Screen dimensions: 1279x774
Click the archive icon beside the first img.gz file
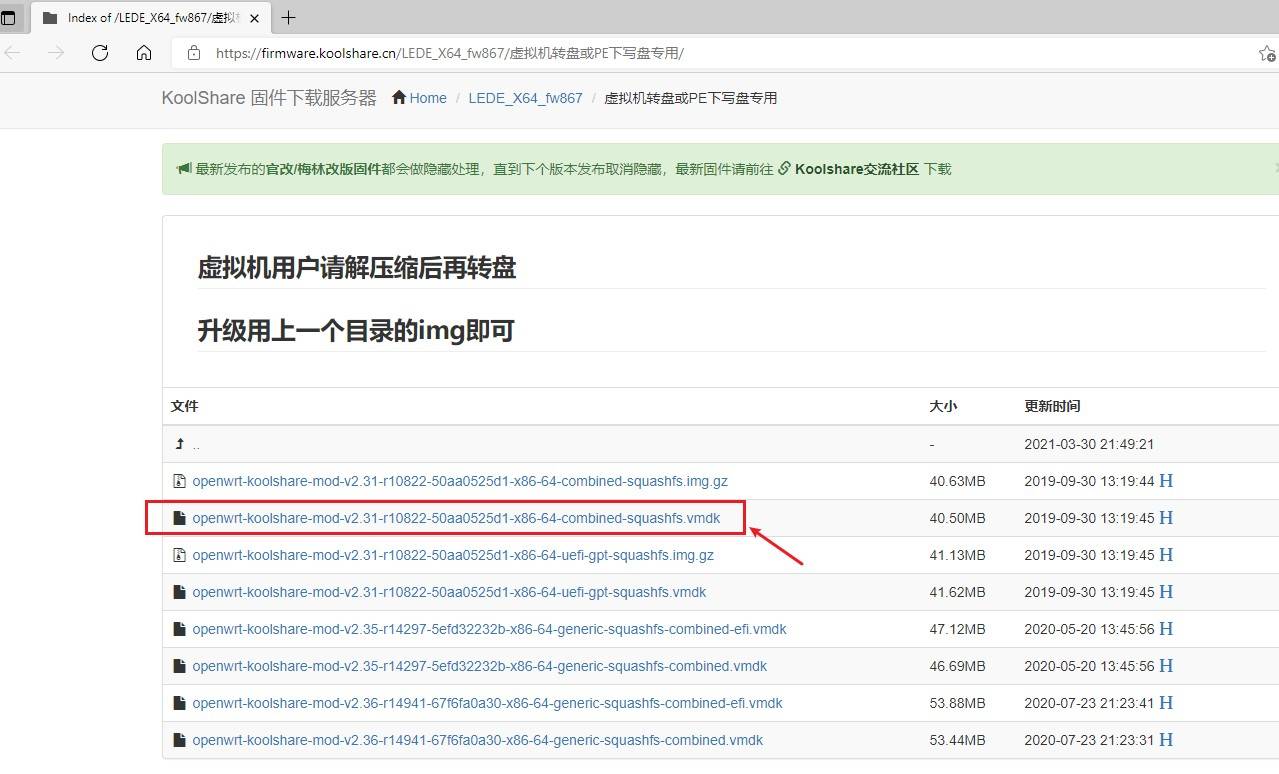(179, 481)
